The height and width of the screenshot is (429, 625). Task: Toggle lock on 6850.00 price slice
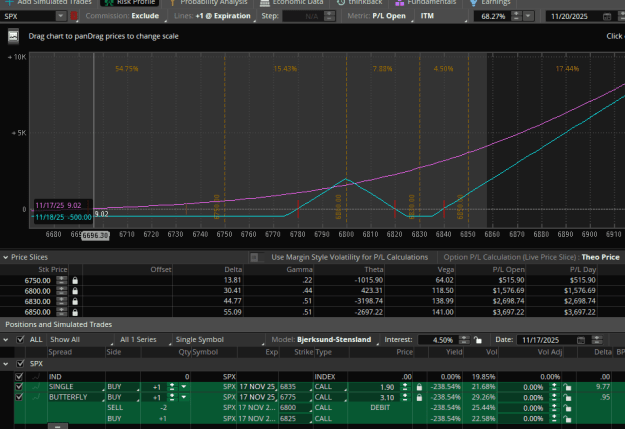pyautogui.click(x=75, y=312)
